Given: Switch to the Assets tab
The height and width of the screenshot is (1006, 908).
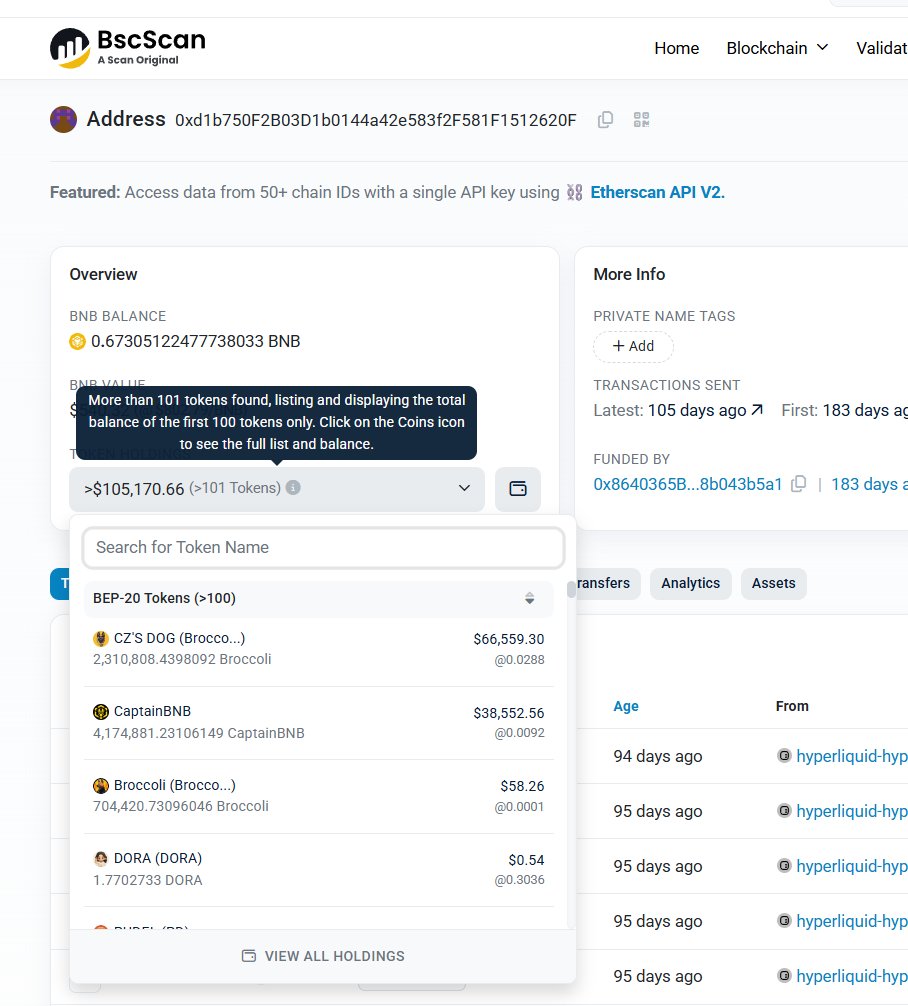Looking at the screenshot, I should (773, 583).
